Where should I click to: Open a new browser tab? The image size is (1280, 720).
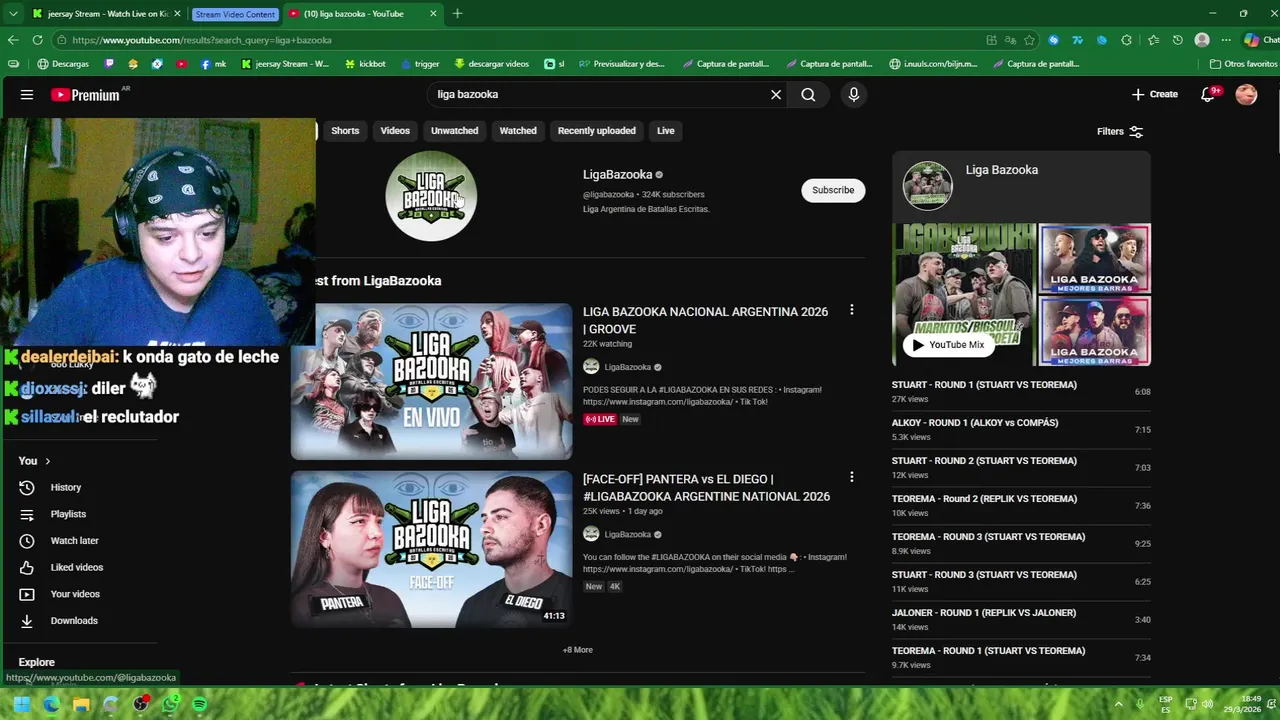coord(457,13)
